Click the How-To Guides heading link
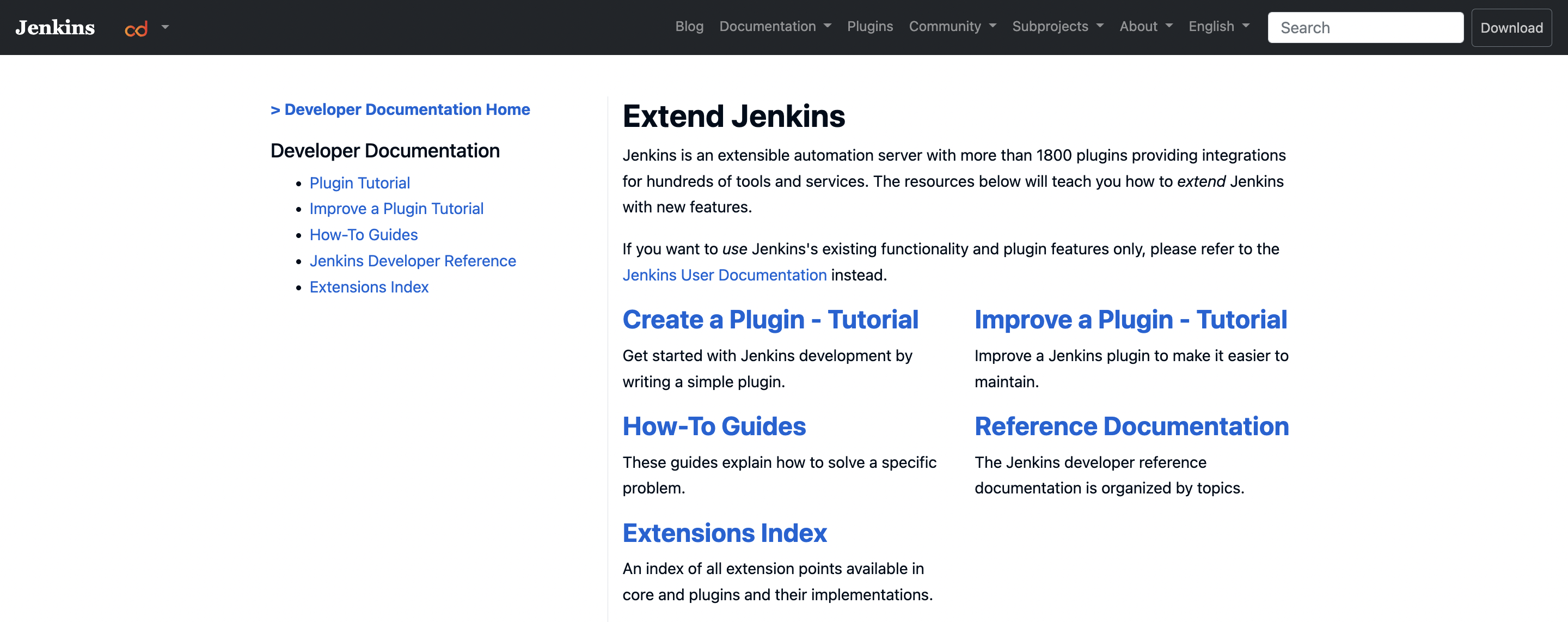The height and width of the screenshot is (622, 1568). [x=713, y=426]
